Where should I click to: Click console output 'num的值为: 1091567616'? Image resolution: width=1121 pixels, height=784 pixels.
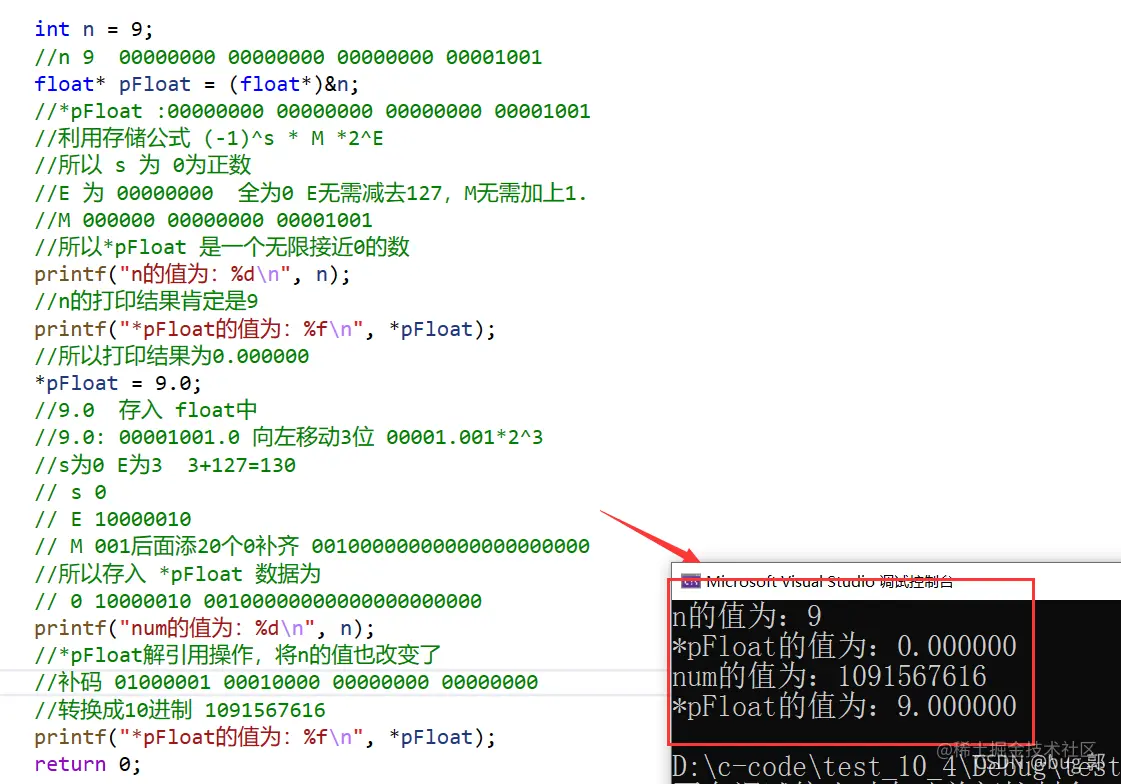829,676
